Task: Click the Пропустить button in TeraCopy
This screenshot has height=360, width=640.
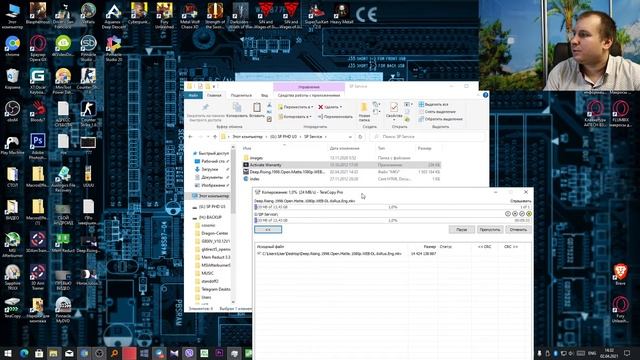Action: [490, 229]
